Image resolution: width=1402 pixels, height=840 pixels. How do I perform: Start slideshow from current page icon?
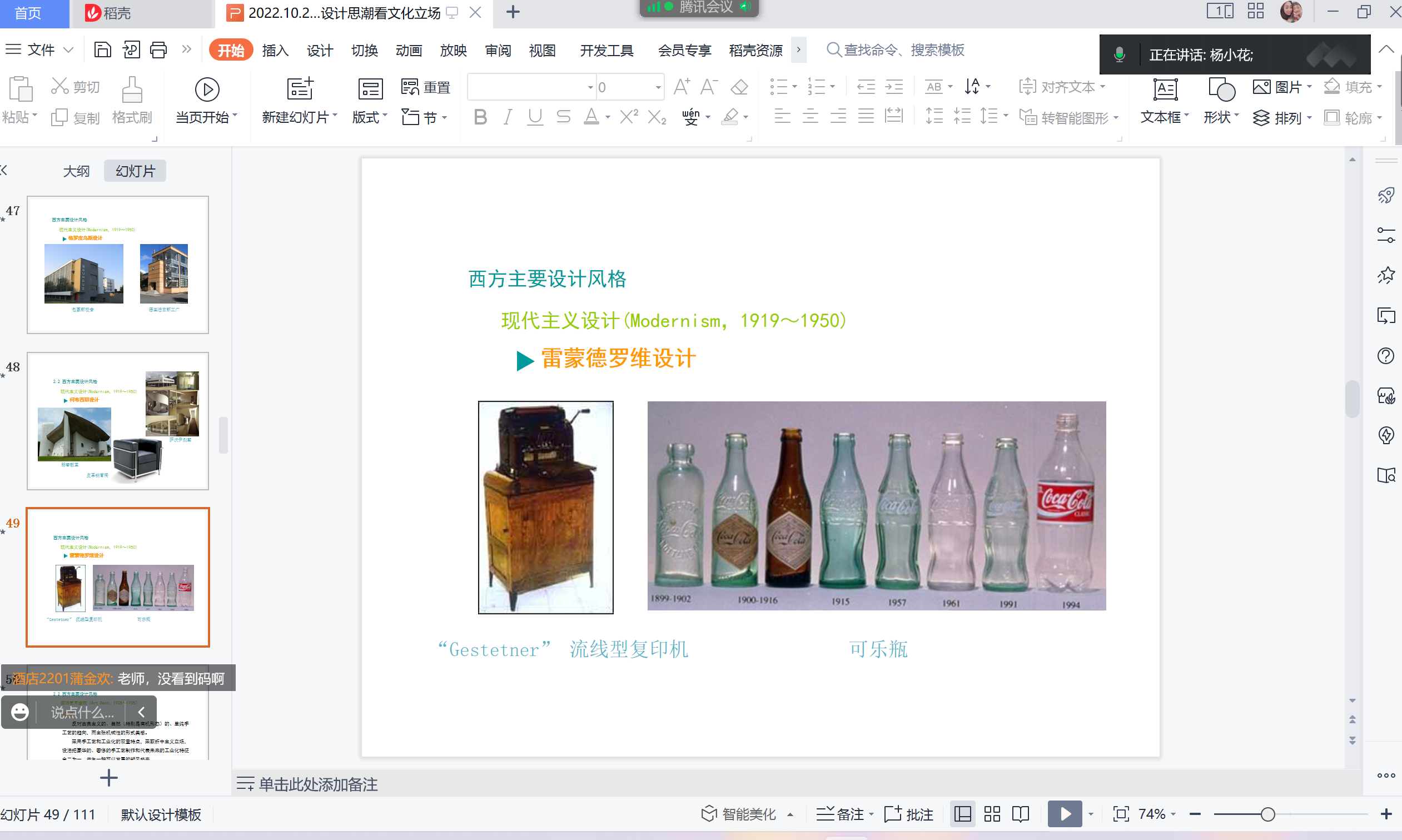207,90
